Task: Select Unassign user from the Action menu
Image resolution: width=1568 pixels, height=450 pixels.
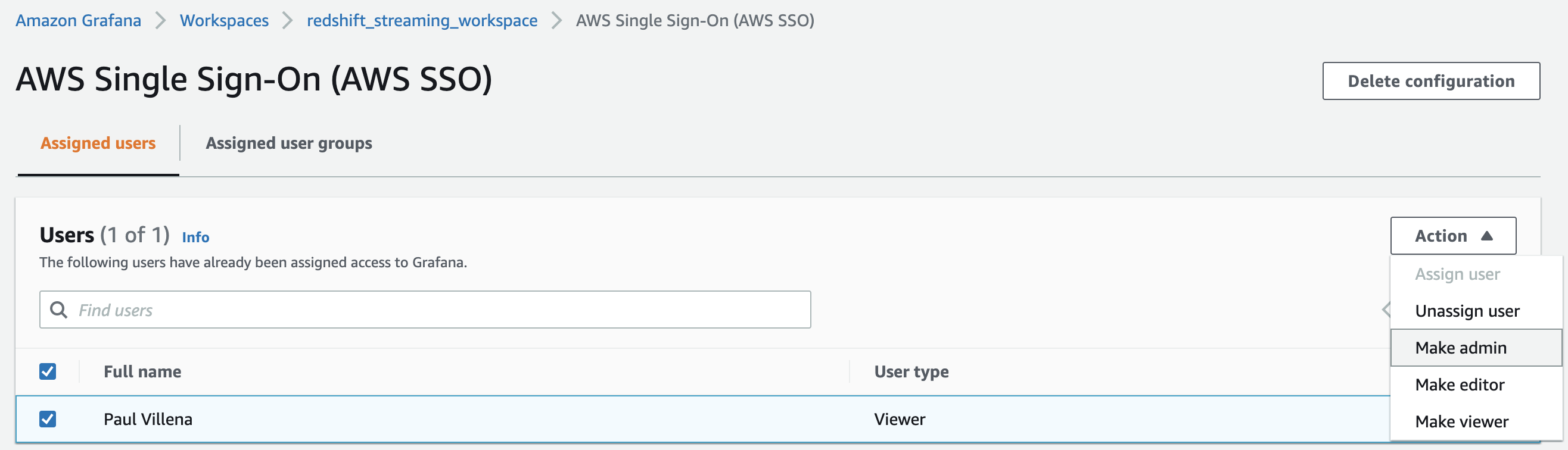Action: click(x=1466, y=311)
